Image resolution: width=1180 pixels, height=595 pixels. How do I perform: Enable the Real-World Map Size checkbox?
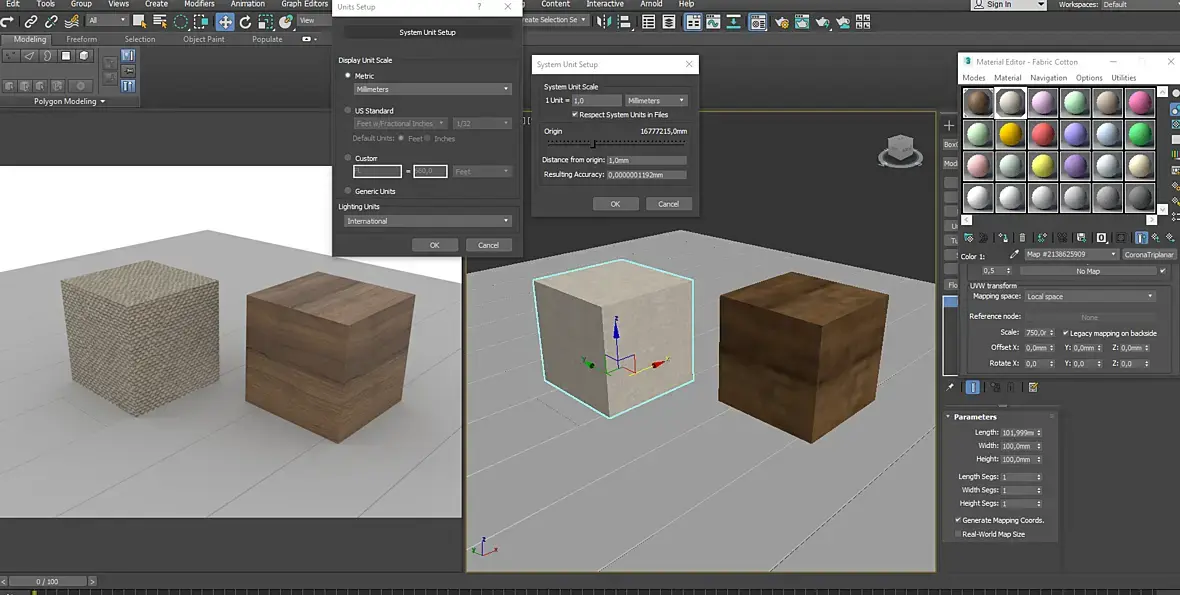958,534
